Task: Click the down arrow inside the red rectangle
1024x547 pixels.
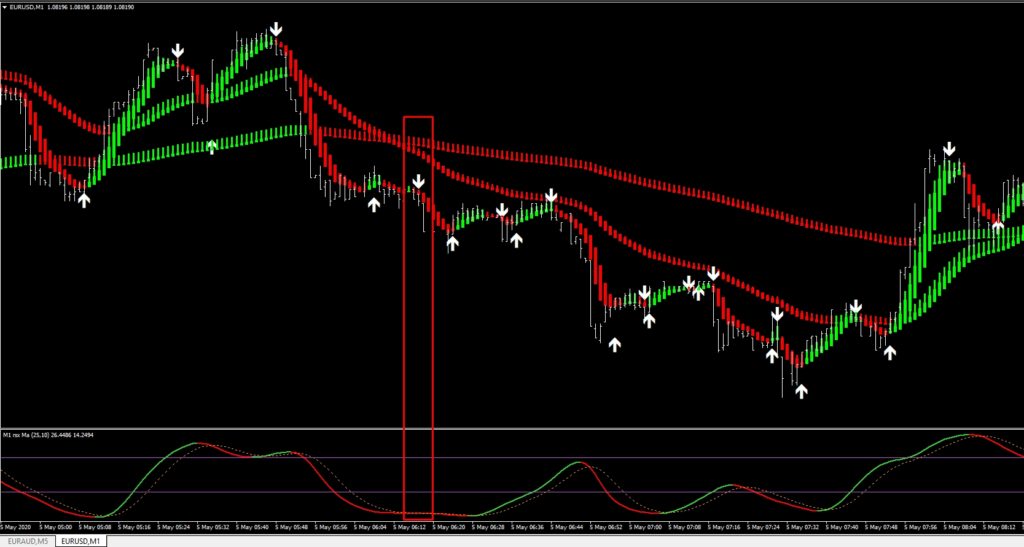Action: pos(419,182)
